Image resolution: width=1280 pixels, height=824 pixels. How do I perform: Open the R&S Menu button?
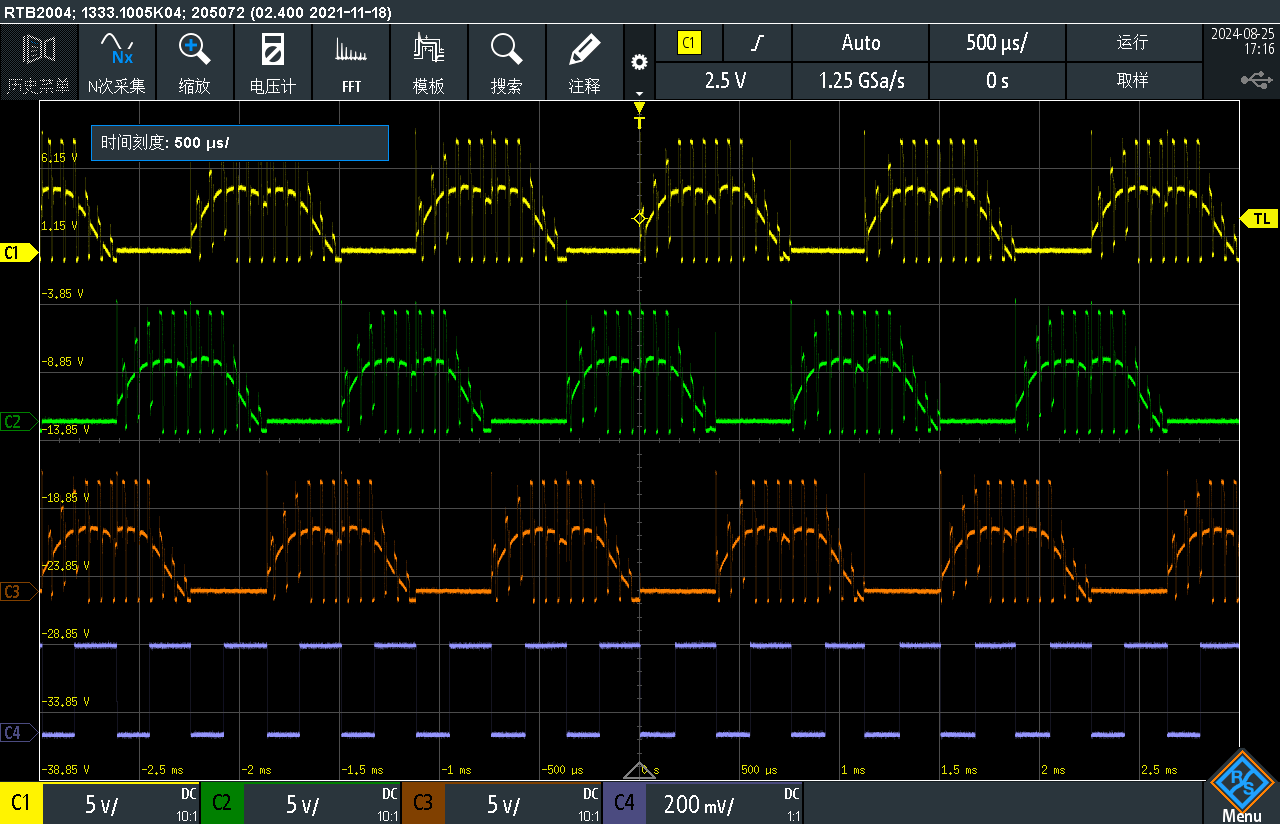click(x=1241, y=787)
